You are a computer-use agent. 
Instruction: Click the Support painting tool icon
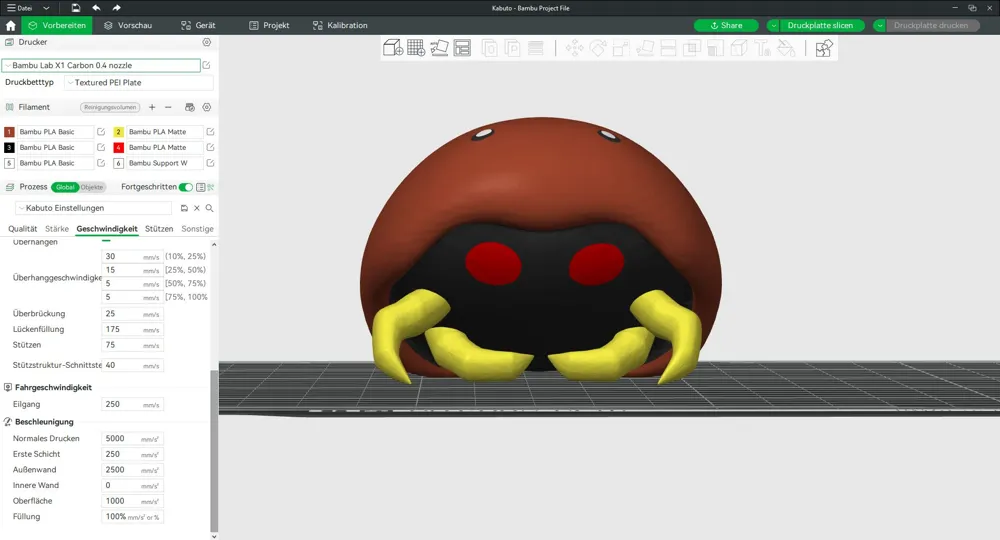pos(715,48)
